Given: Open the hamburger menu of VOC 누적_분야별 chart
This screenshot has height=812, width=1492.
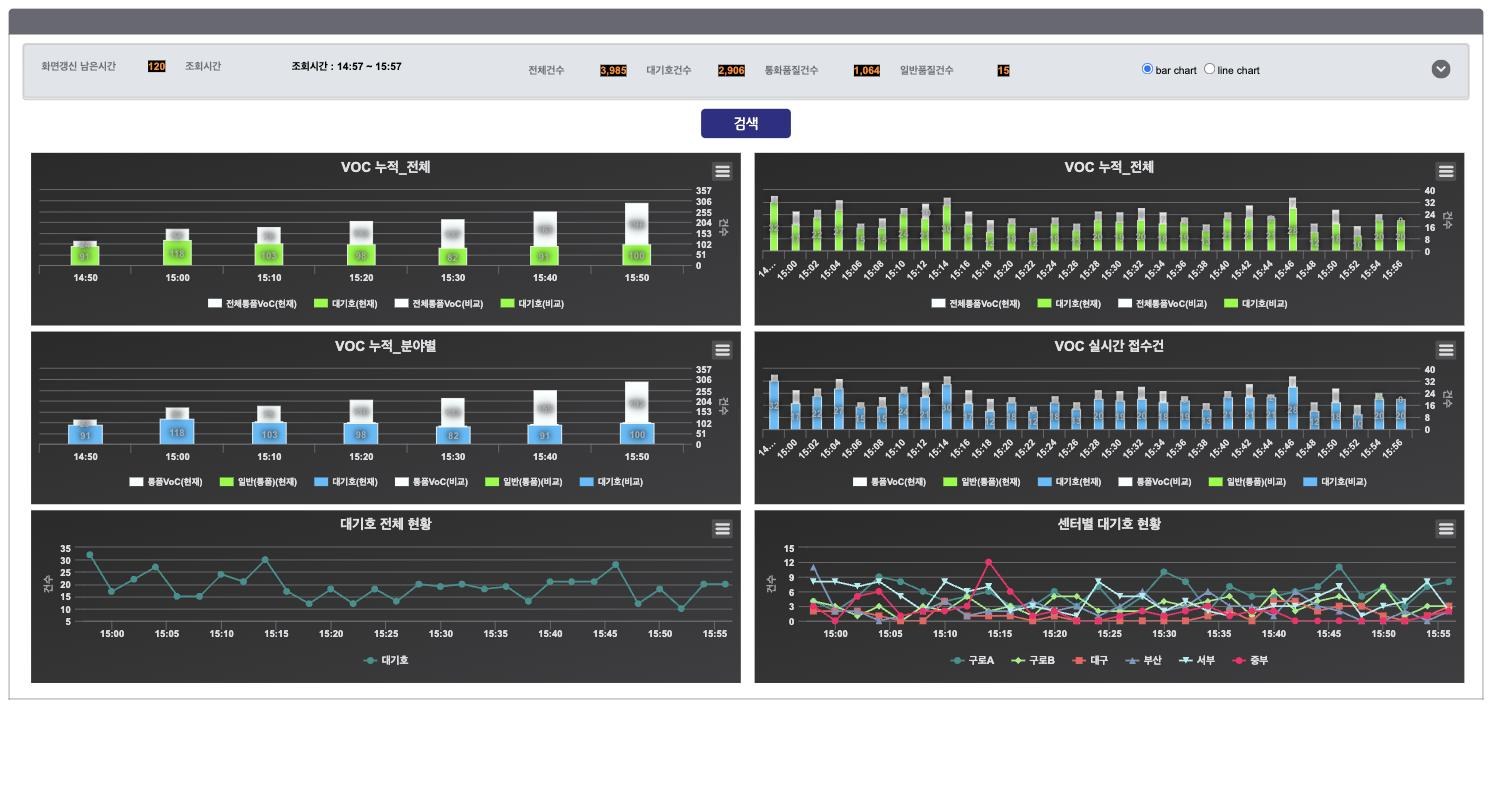Looking at the screenshot, I should (x=722, y=350).
